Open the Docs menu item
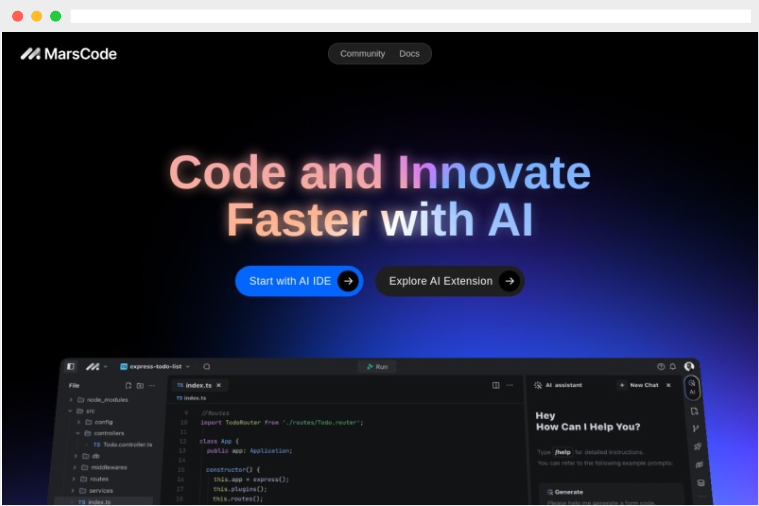The image size is (759, 506). tap(409, 54)
